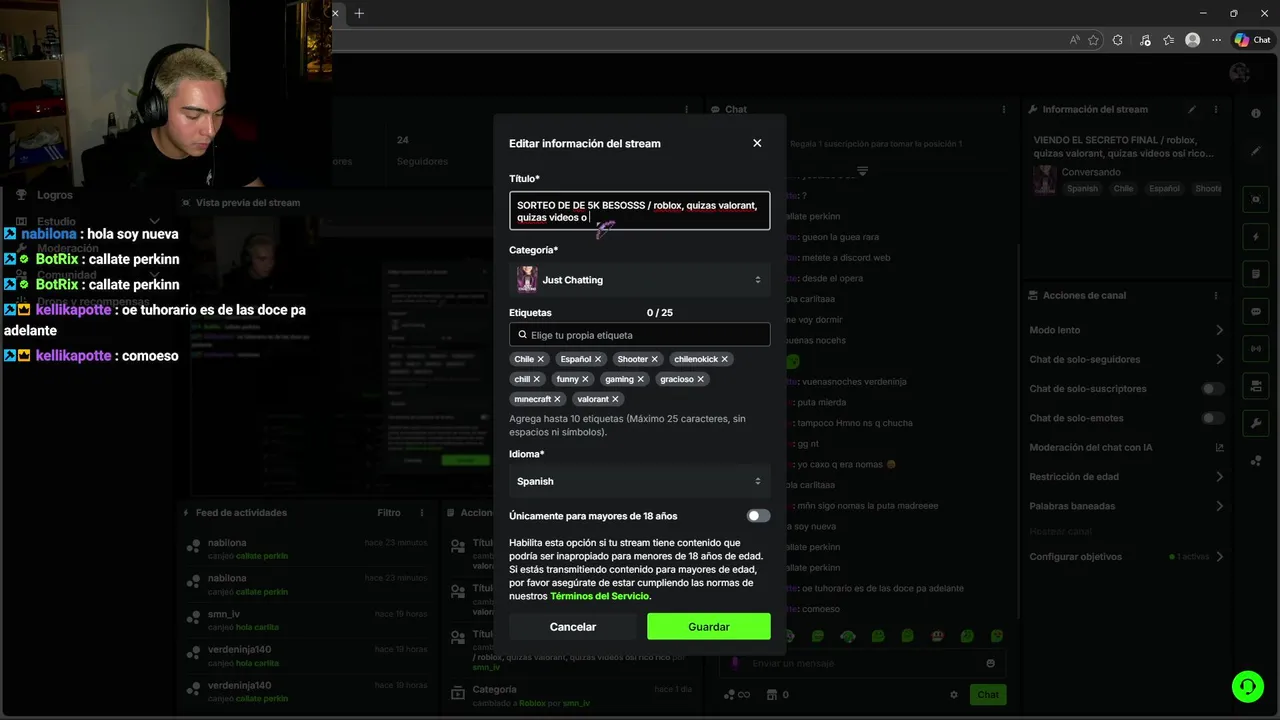Edit stream info with pencil in Información panel
This screenshot has height=720, width=1280.
[x=1192, y=109]
